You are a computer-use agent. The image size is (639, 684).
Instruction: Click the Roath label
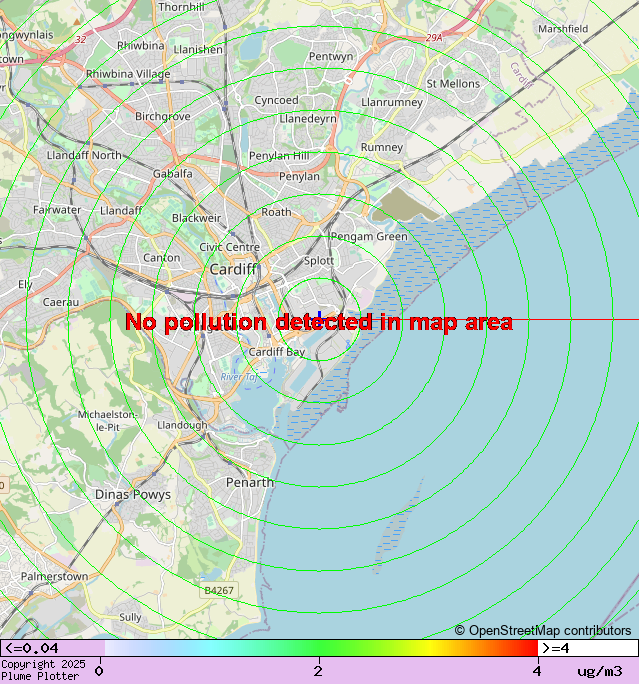click(x=276, y=212)
